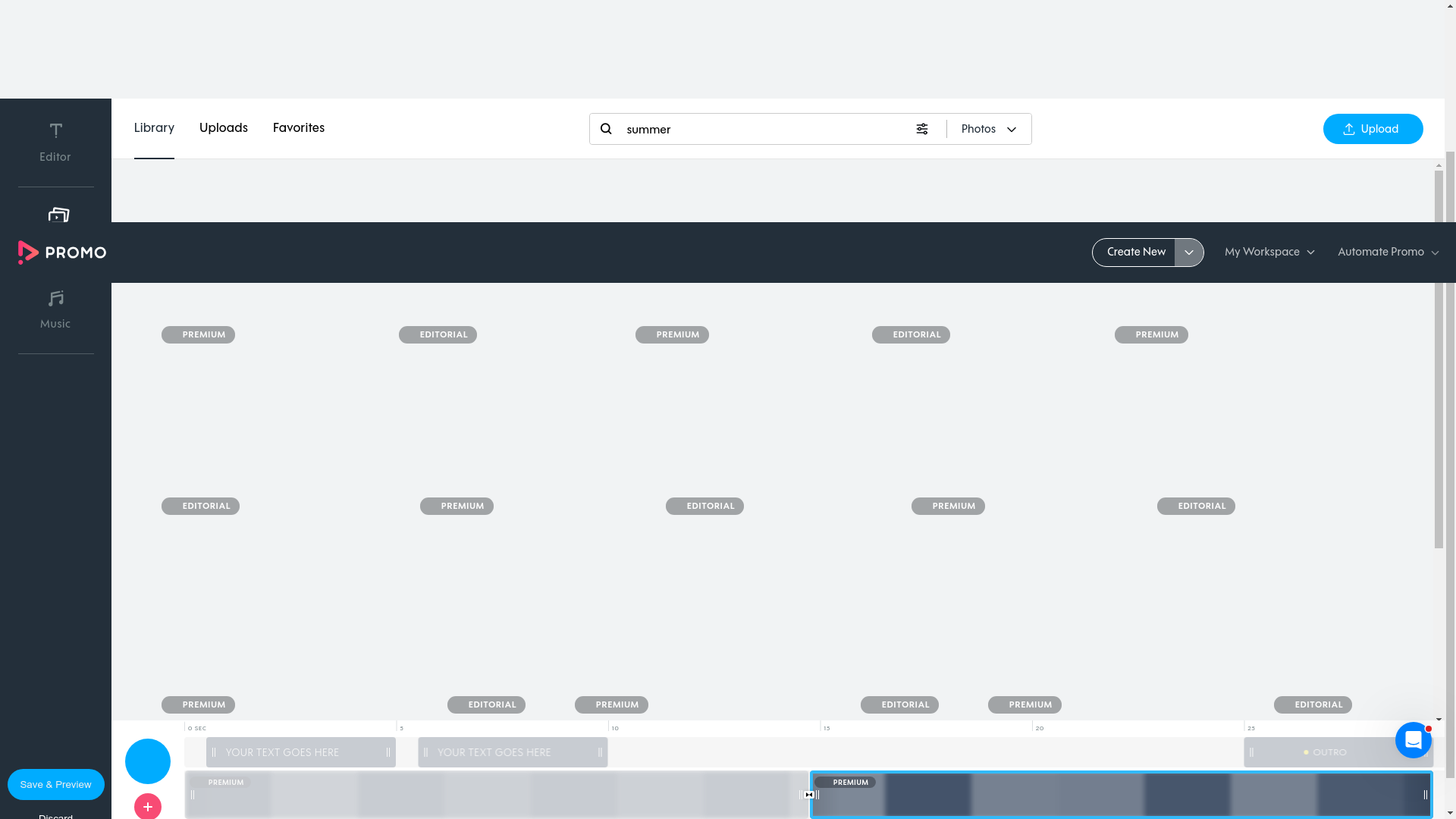Viewport: 1456px width, 819px height.
Task: Open the media library icon in sidebar
Action: tap(58, 215)
